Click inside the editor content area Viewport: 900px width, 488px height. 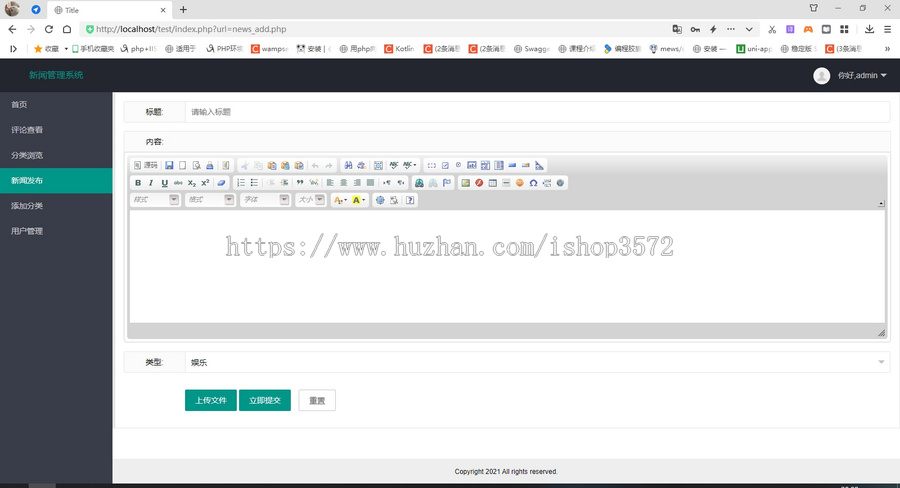507,266
